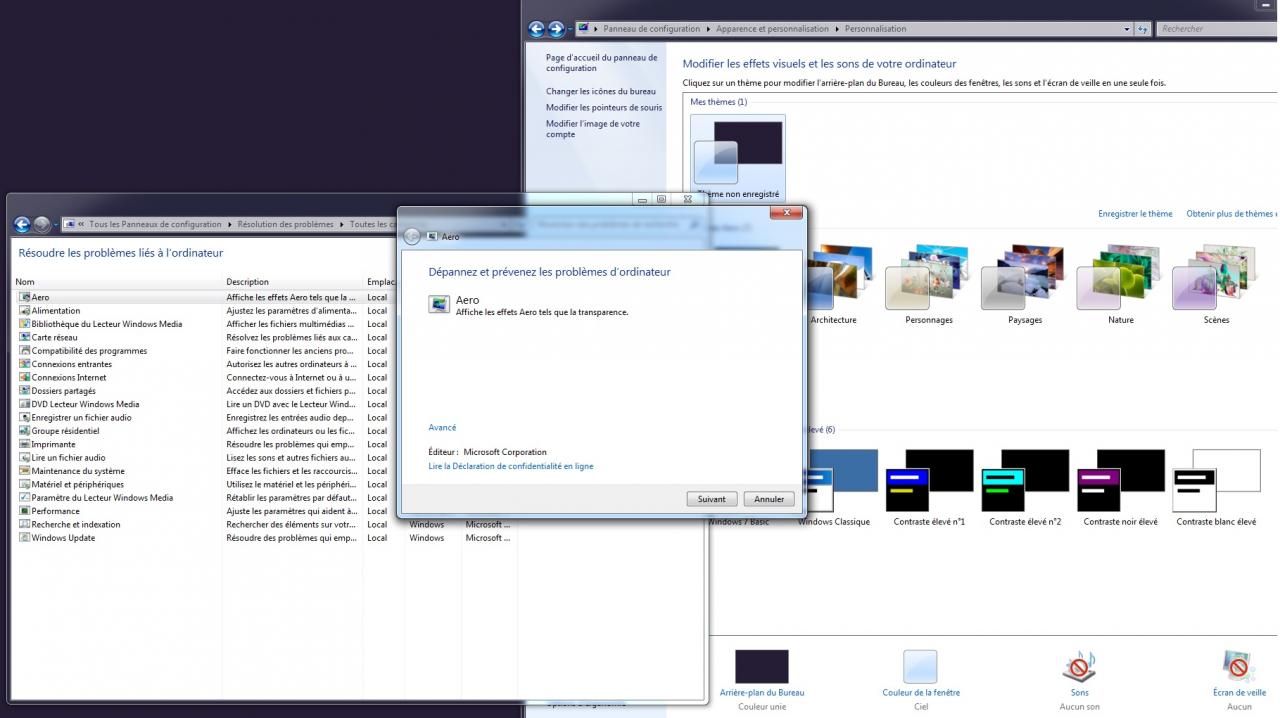Viewport: 1280px width, 718px height.
Task: Select the Contraste élevé n°1 theme
Action: [929, 487]
